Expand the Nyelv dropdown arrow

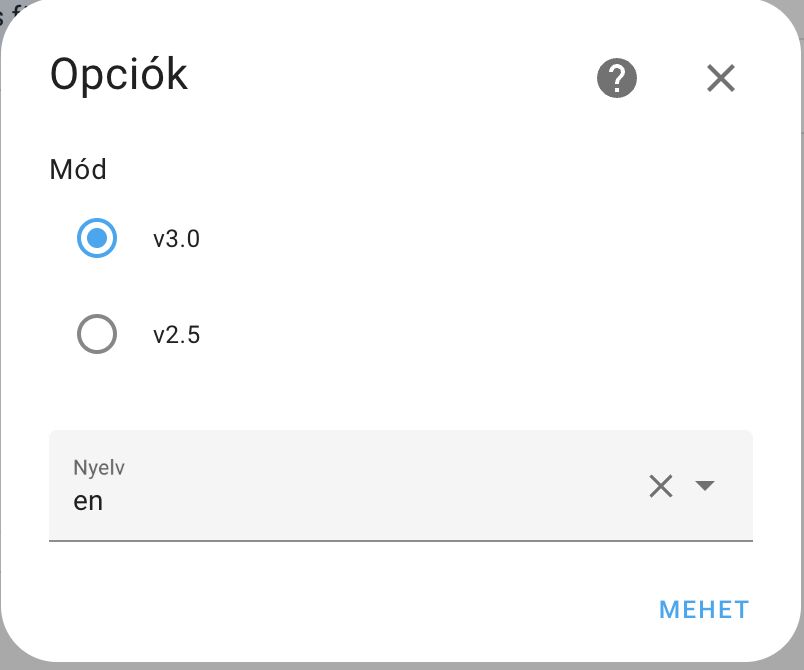[x=705, y=486]
